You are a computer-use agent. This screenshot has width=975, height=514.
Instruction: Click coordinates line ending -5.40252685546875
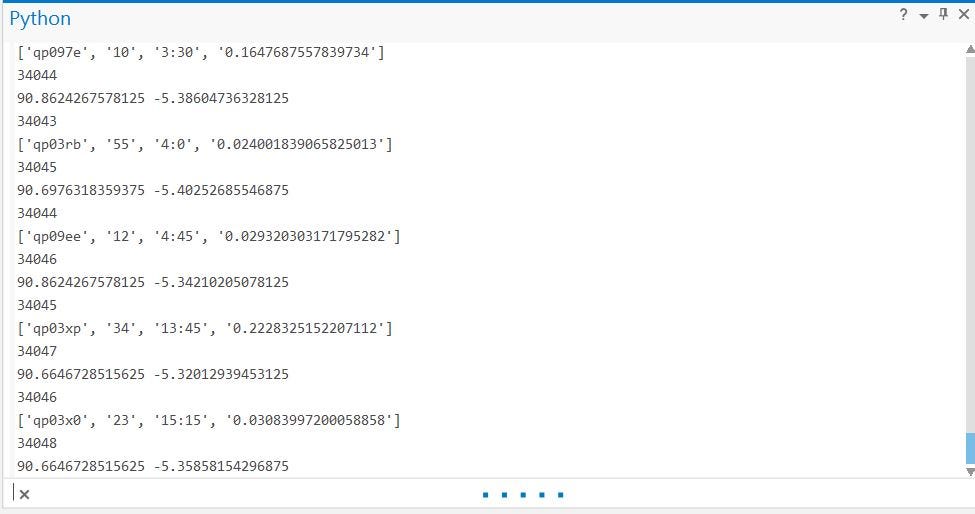point(153,190)
